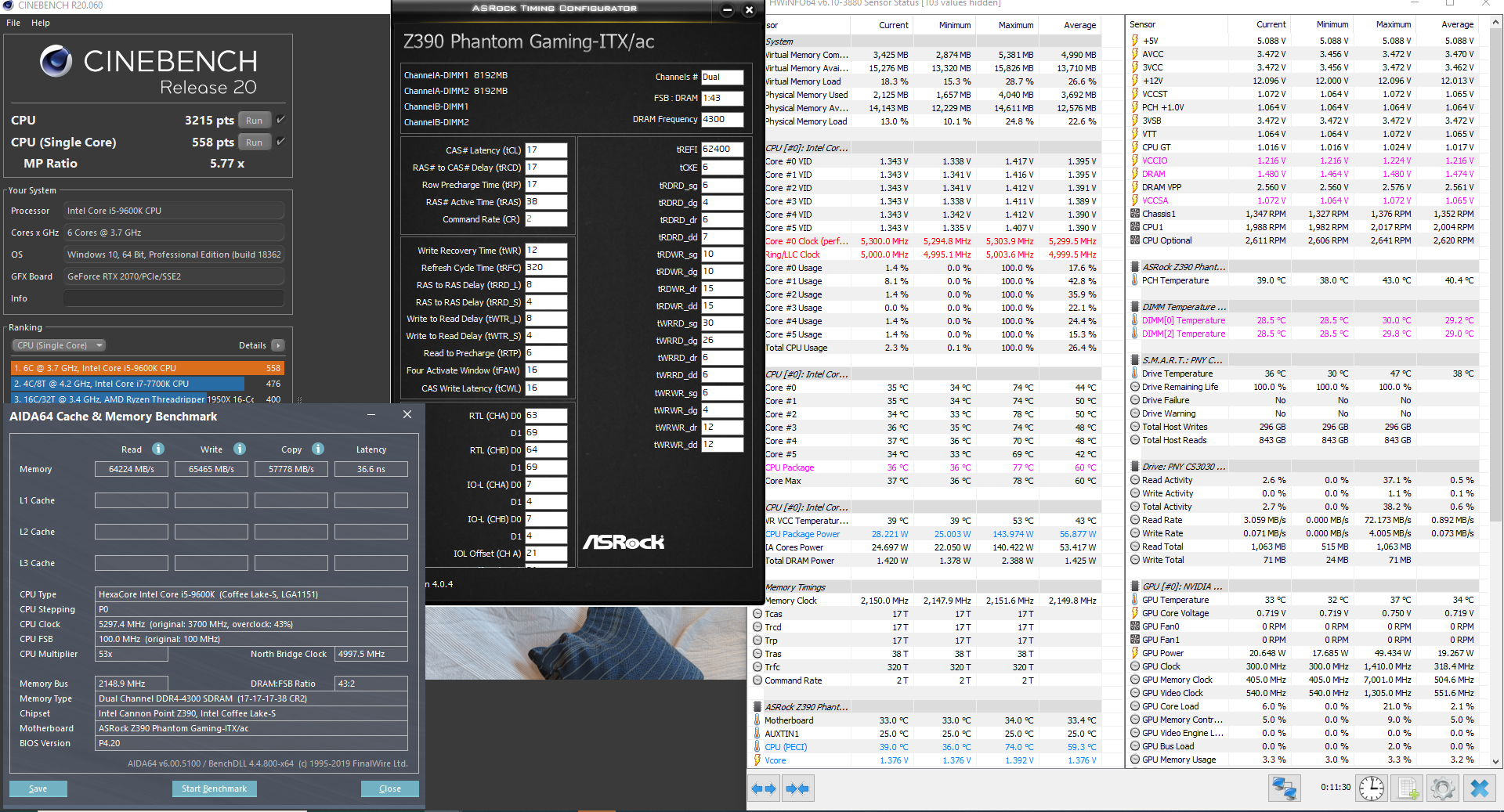1504x812 pixels.
Task: Click HWiNFO shrink columns inward-arrows icon
Action: (x=797, y=789)
